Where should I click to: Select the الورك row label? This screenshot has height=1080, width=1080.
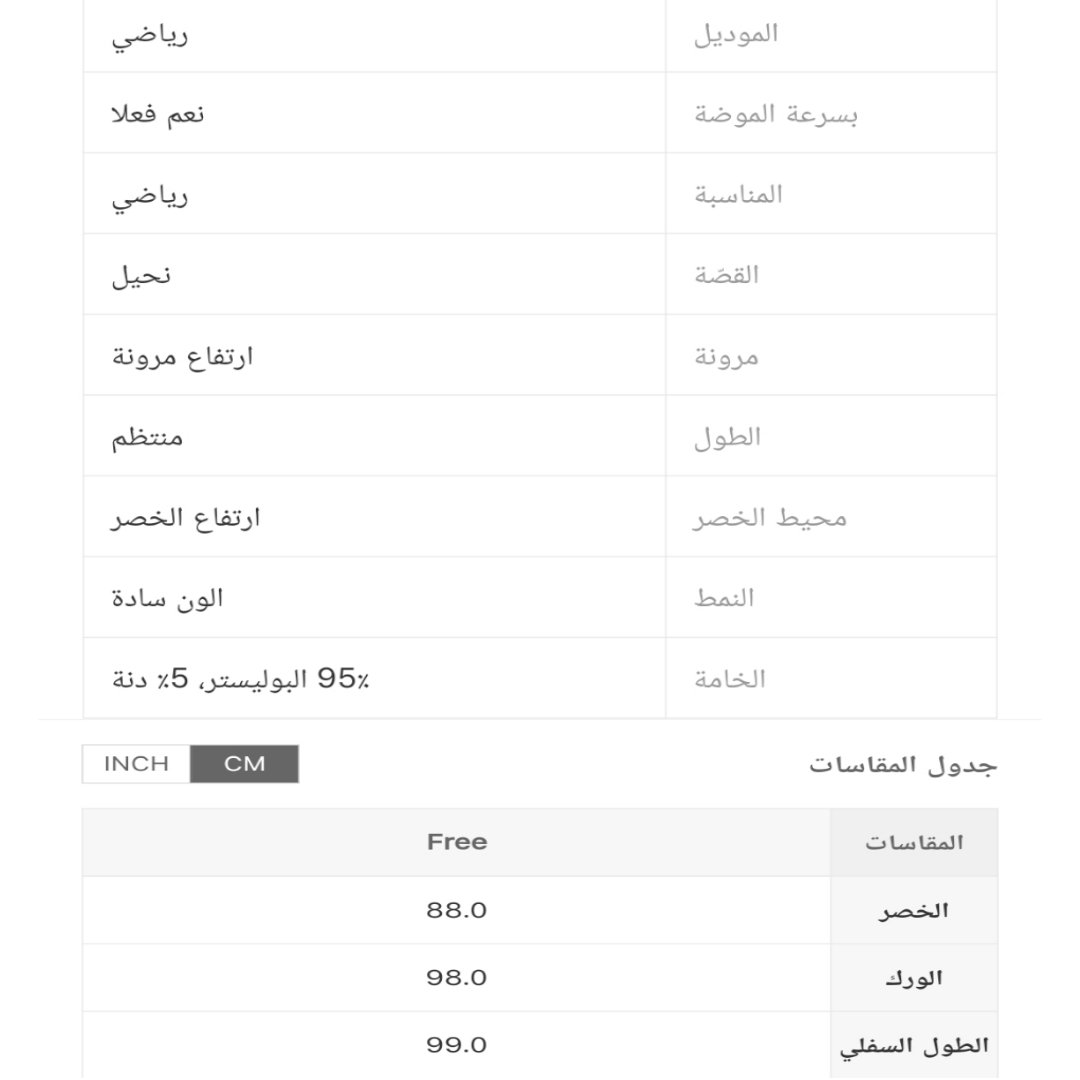point(914,978)
